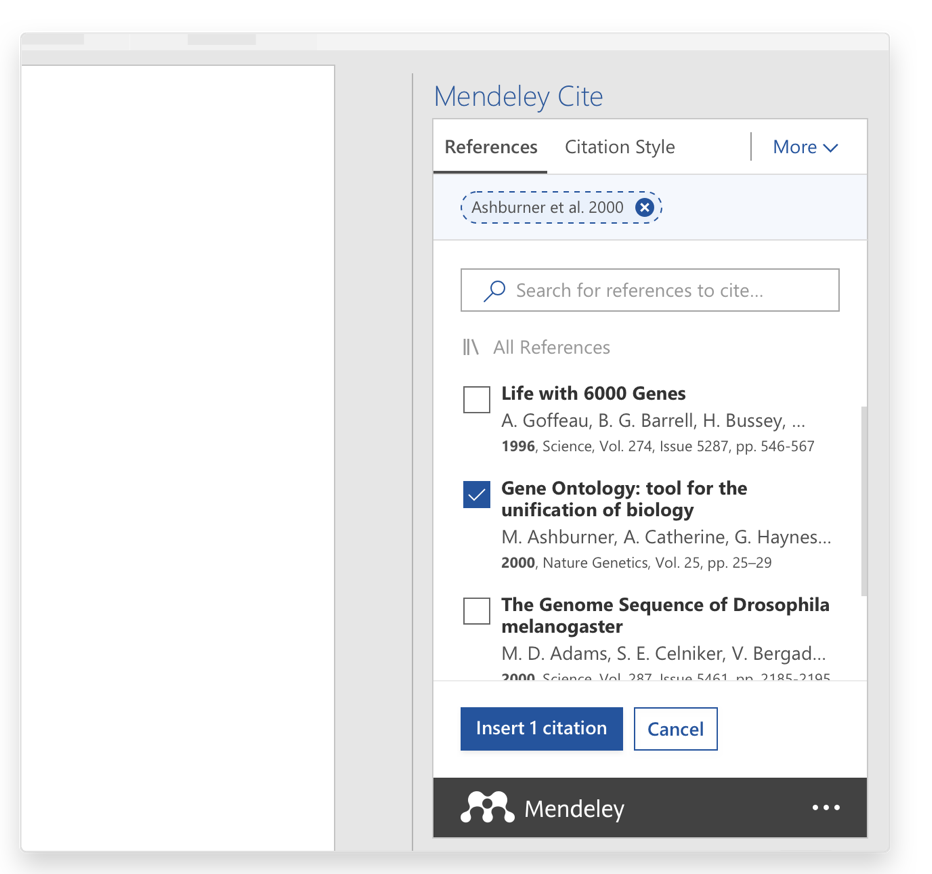This screenshot has height=874, width=932.
Task: Open the References tab
Action: pos(490,147)
